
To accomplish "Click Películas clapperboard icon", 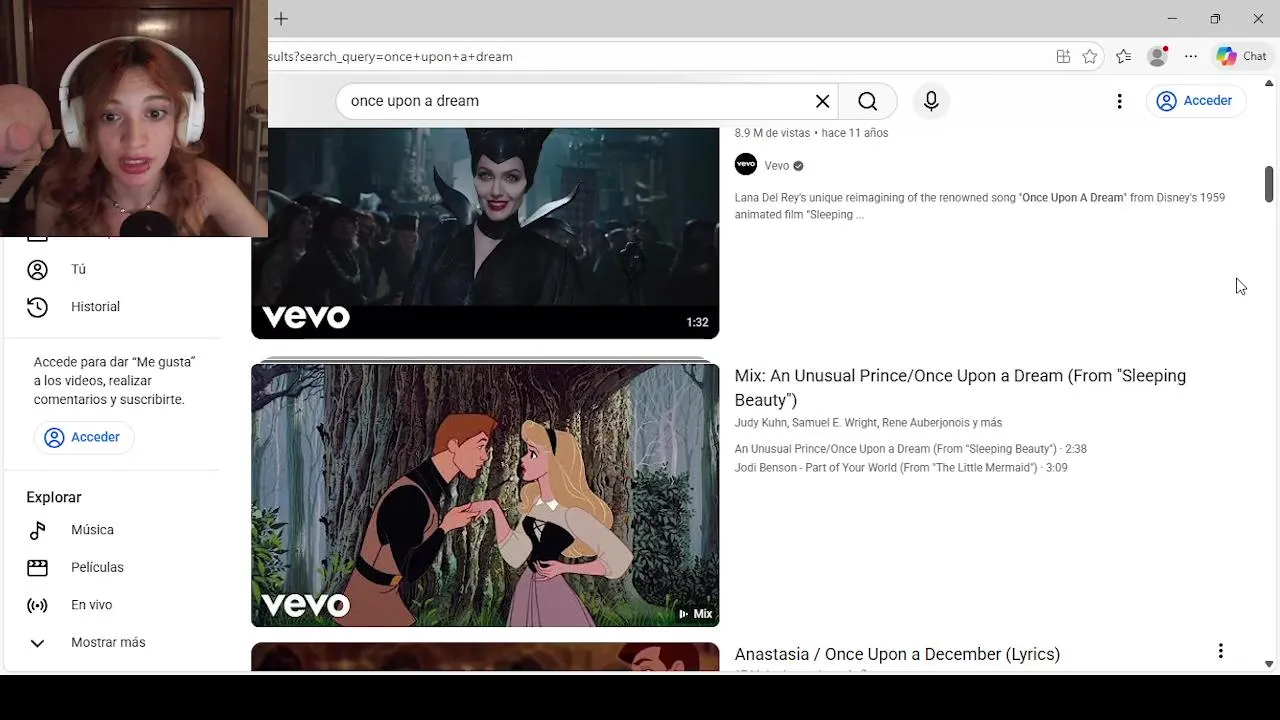I will tap(37, 568).
